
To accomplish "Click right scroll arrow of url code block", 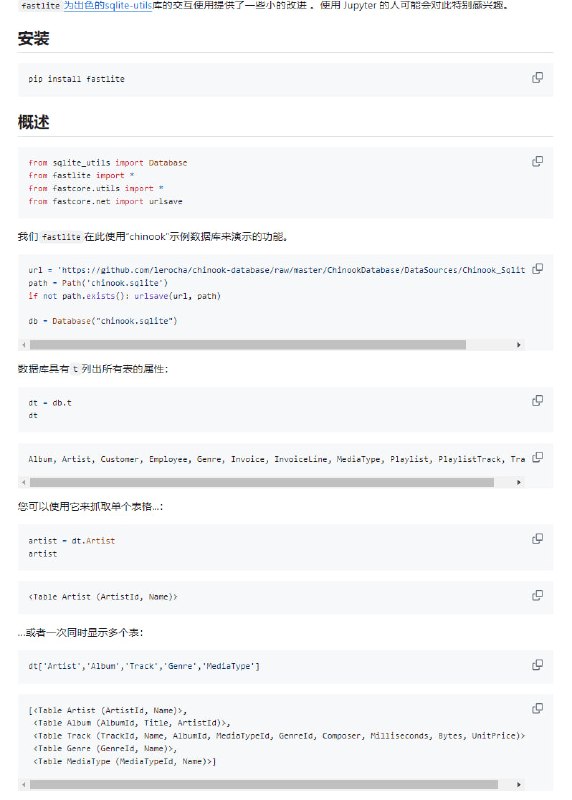I will tap(519, 345).
